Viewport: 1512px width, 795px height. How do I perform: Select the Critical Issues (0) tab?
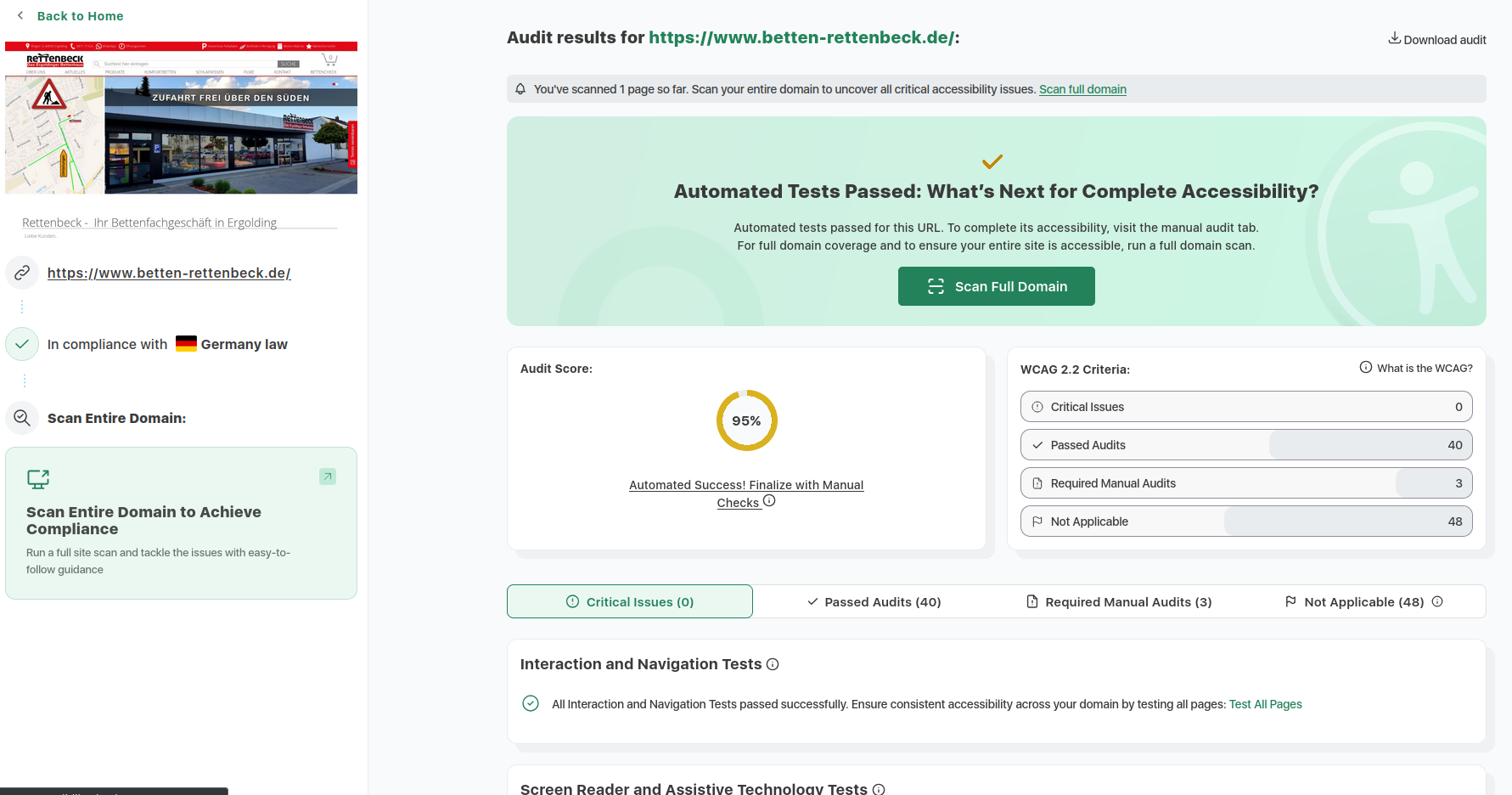(x=630, y=602)
